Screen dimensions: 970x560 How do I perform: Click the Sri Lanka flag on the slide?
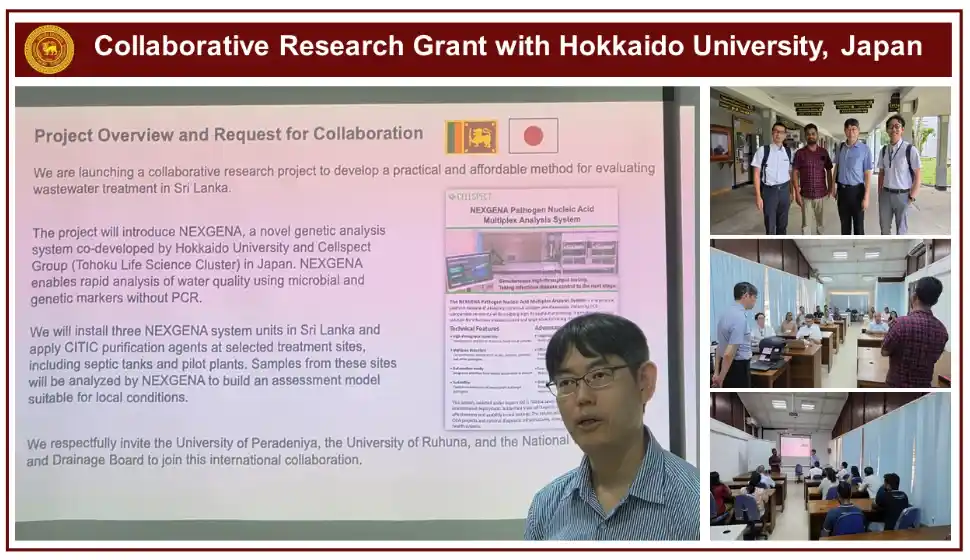[x=471, y=136]
